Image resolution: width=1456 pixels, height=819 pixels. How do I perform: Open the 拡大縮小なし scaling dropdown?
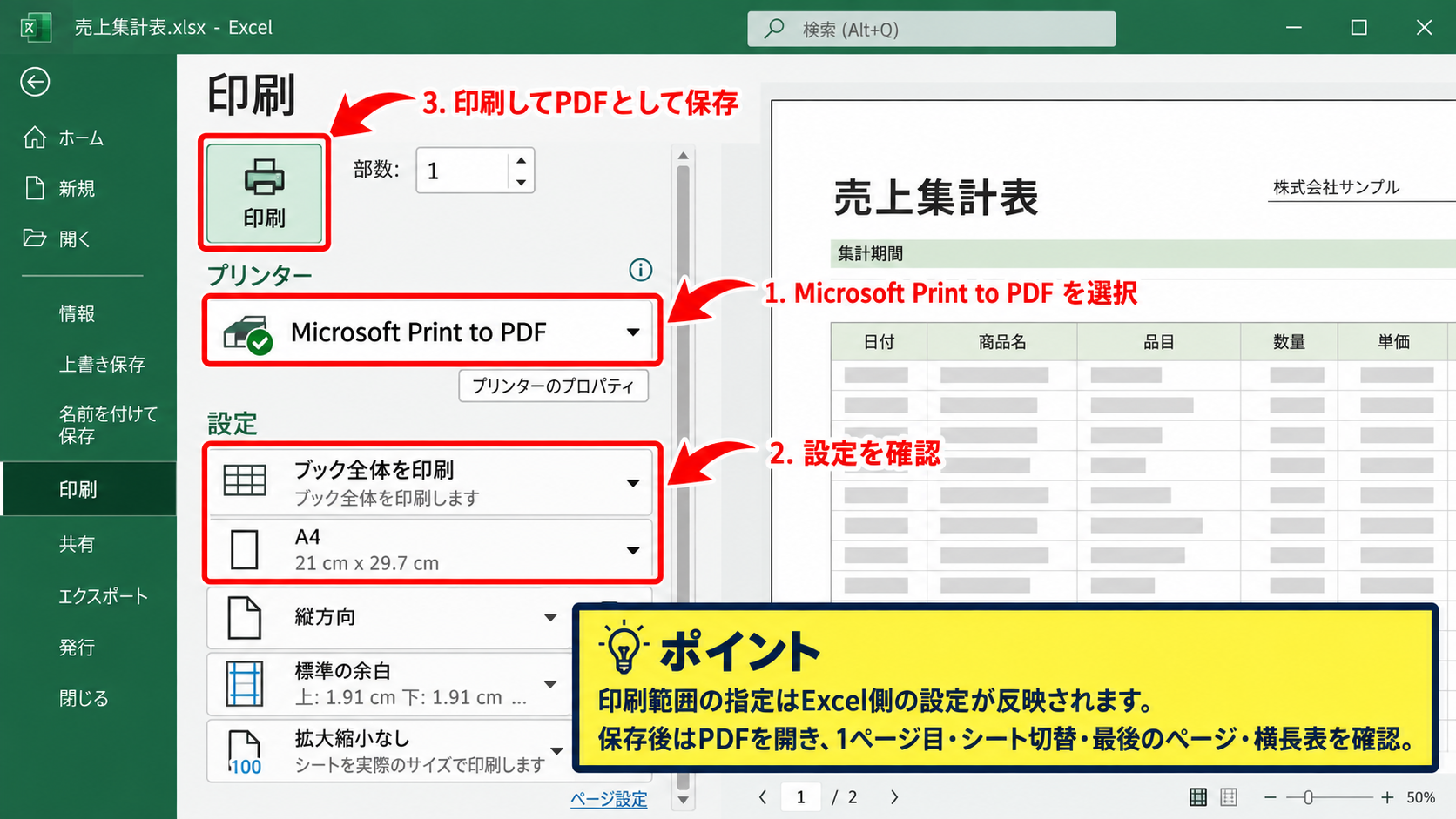click(x=388, y=751)
